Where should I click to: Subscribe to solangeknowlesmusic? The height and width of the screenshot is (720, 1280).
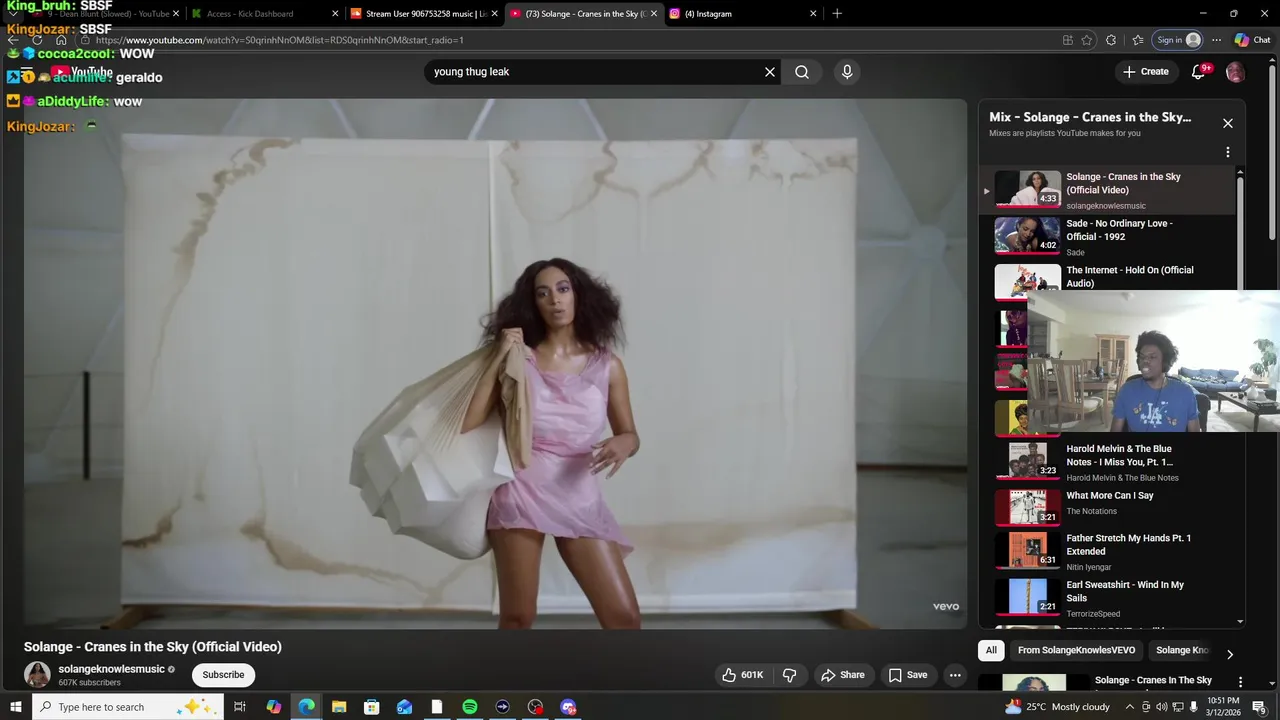click(x=223, y=675)
